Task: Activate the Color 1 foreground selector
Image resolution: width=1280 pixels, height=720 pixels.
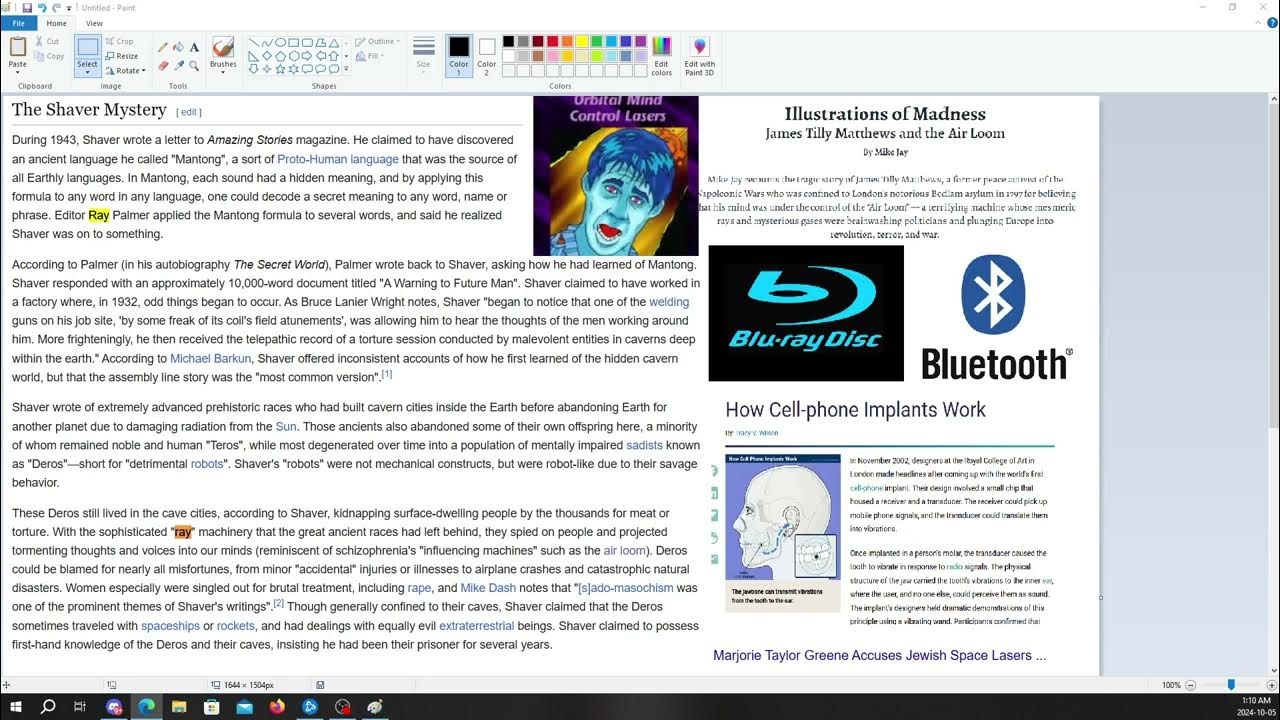Action: [459, 55]
